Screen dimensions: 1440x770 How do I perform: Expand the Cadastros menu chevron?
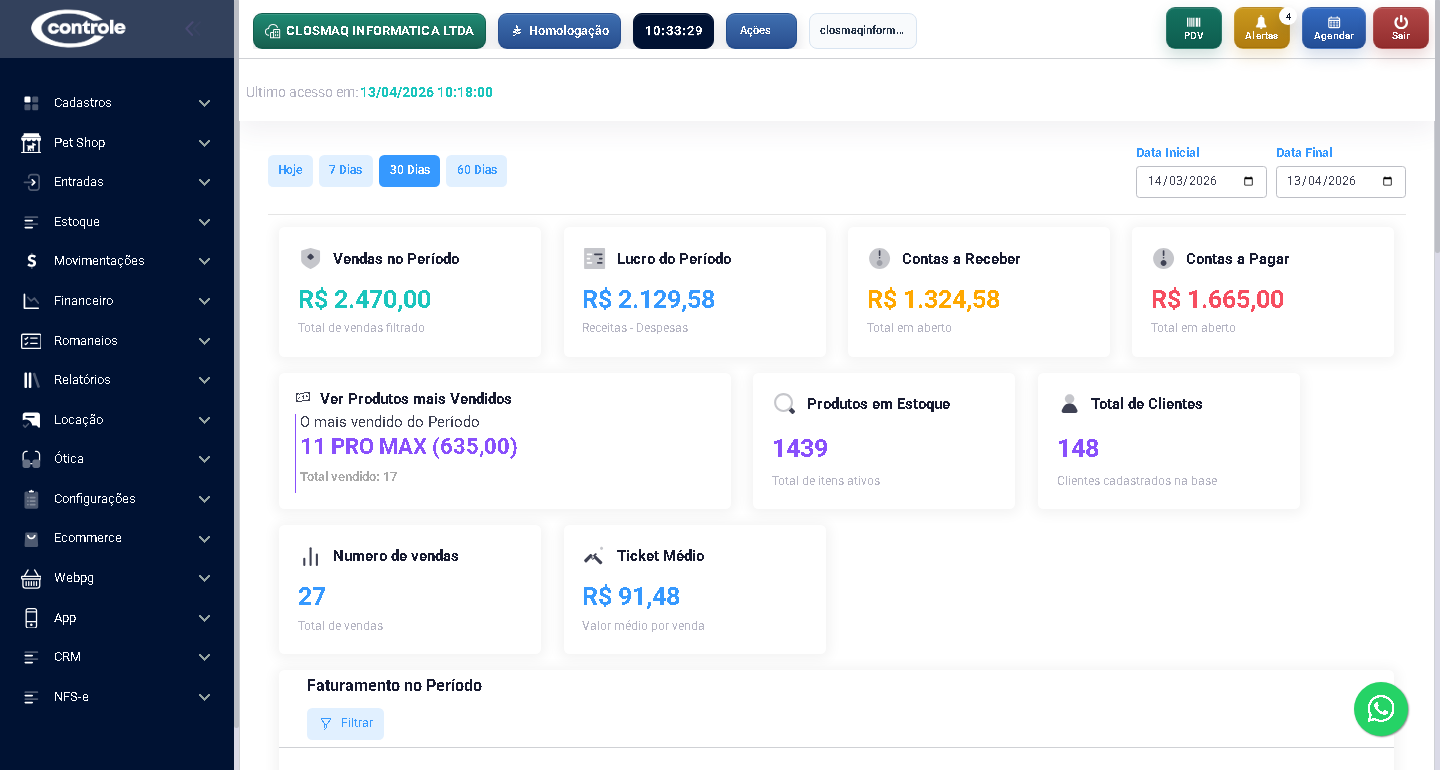(x=204, y=103)
